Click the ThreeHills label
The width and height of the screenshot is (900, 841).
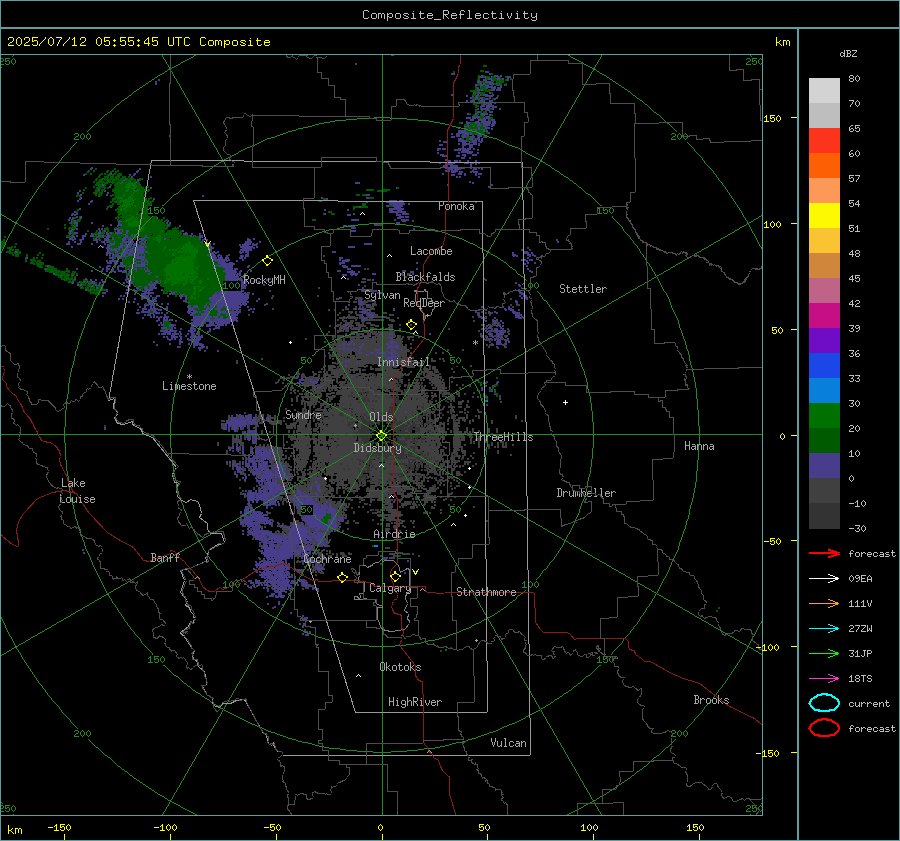click(x=503, y=437)
